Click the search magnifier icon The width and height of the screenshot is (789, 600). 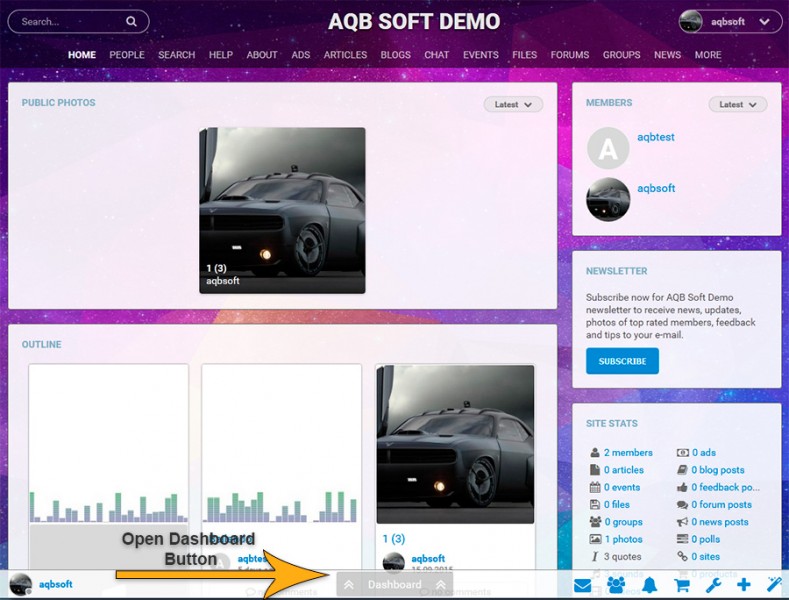point(131,21)
